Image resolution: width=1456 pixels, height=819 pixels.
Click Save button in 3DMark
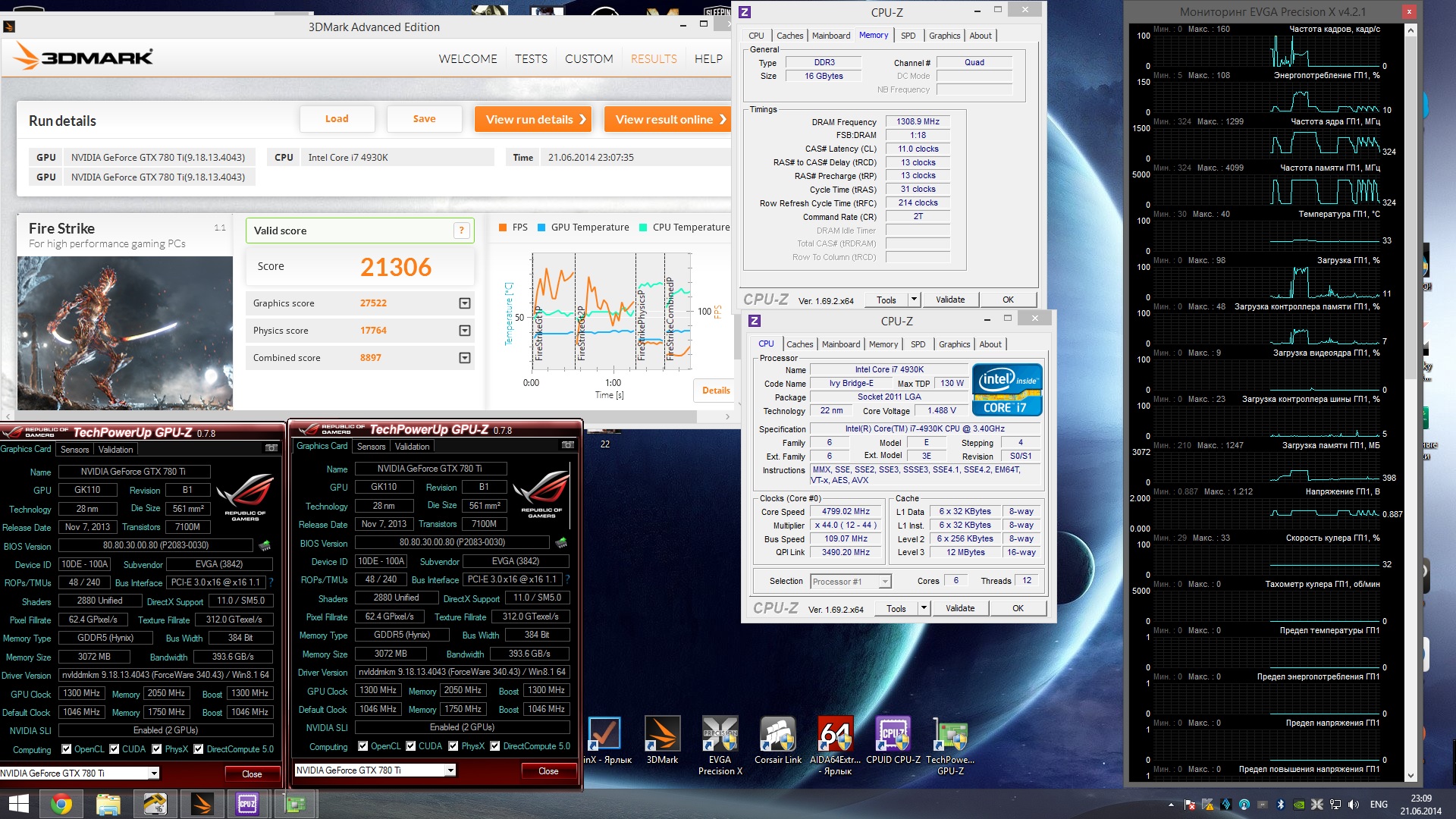(425, 119)
